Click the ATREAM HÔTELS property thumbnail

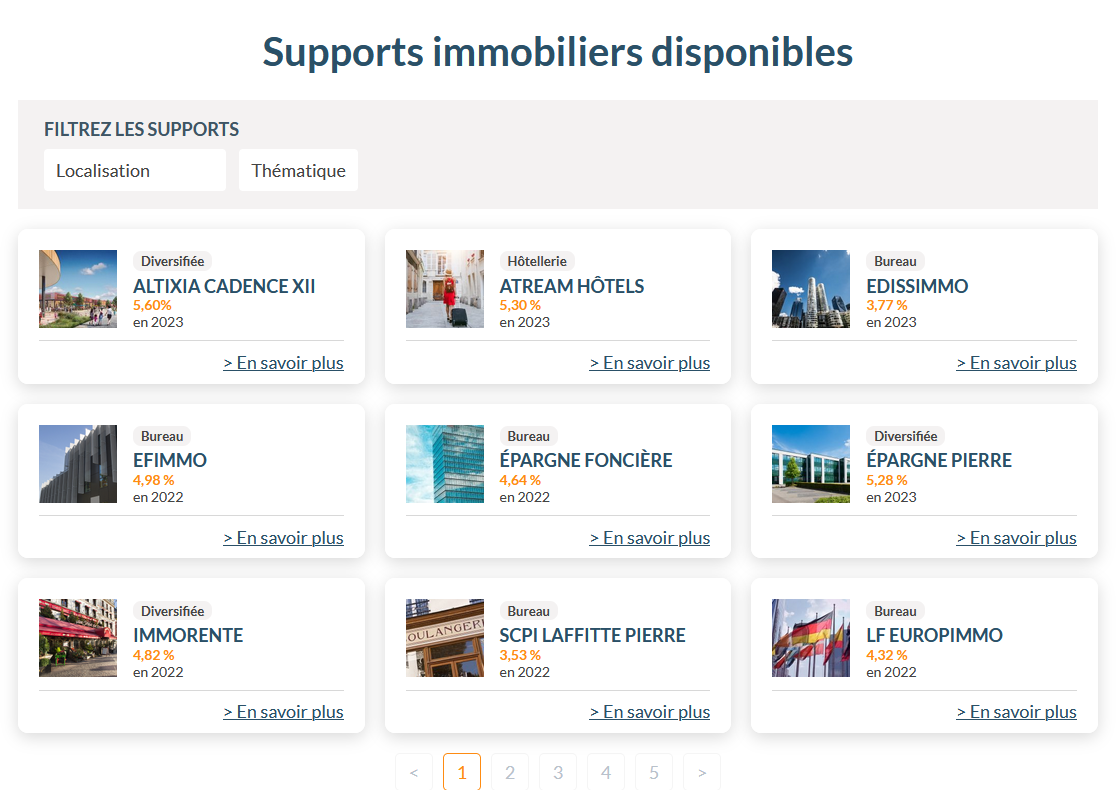click(x=444, y=288)
